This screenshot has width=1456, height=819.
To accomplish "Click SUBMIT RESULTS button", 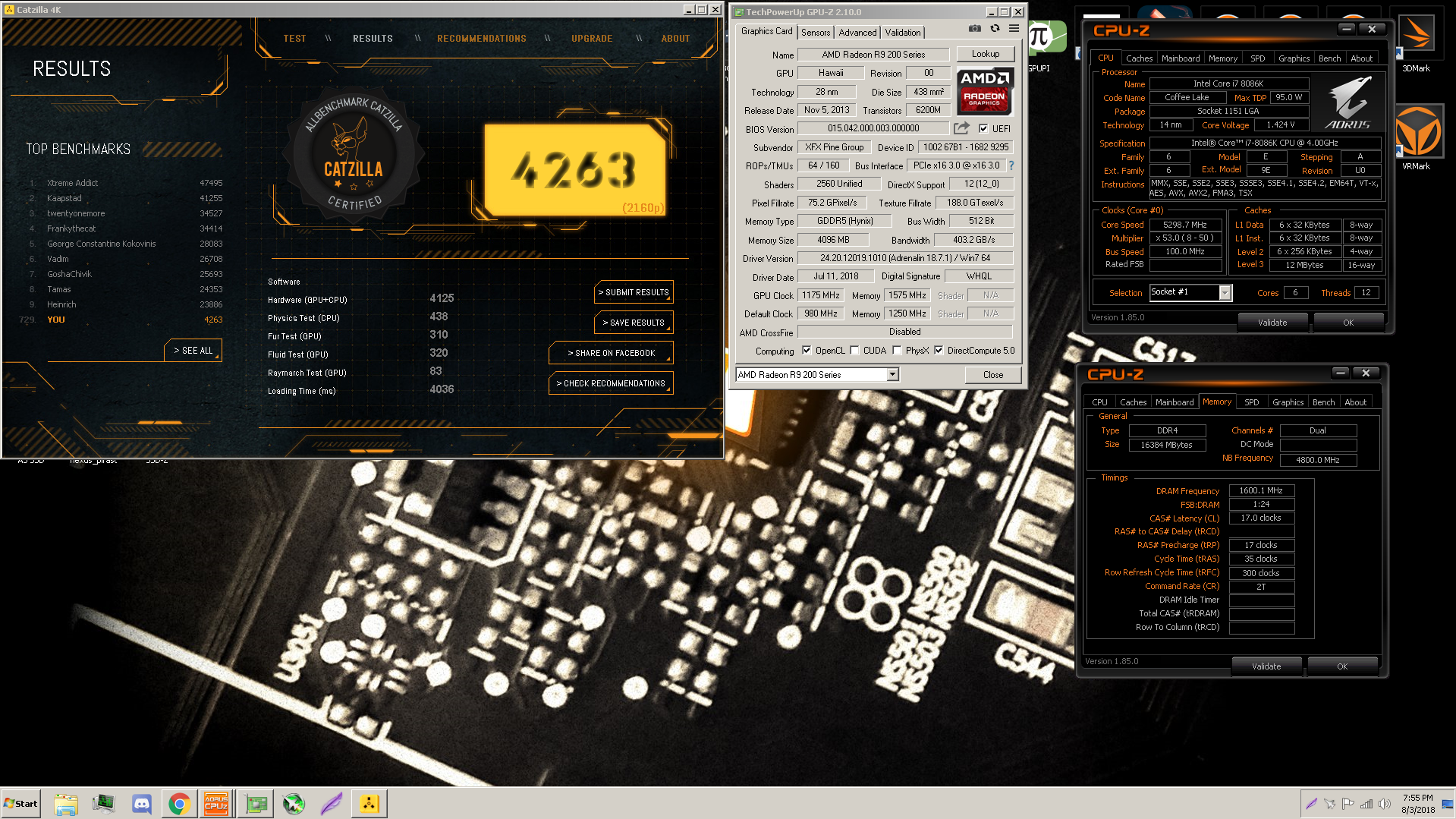I will pos(634,292).
